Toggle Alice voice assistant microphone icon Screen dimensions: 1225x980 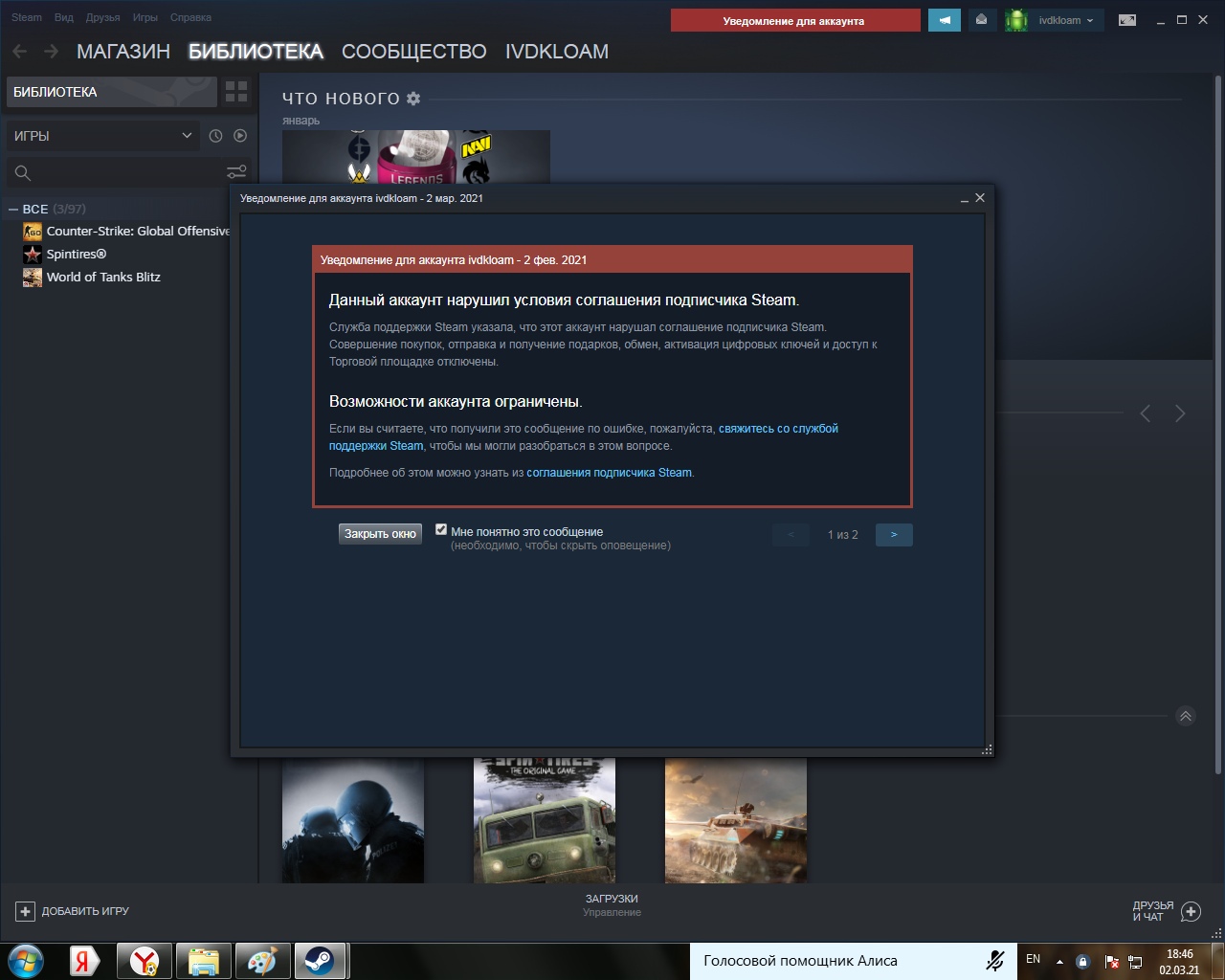pos(994,961)
